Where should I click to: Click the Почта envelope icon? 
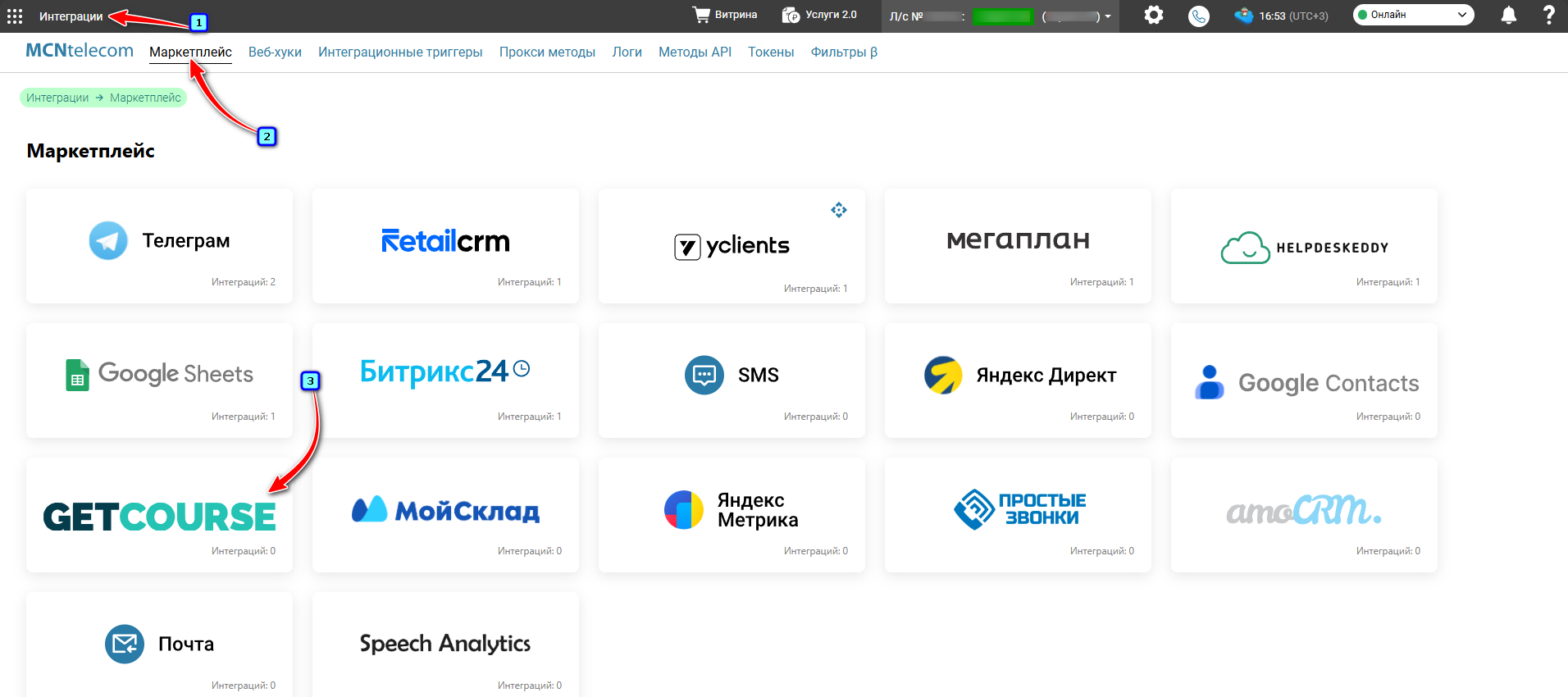click(x=125, y=644)
